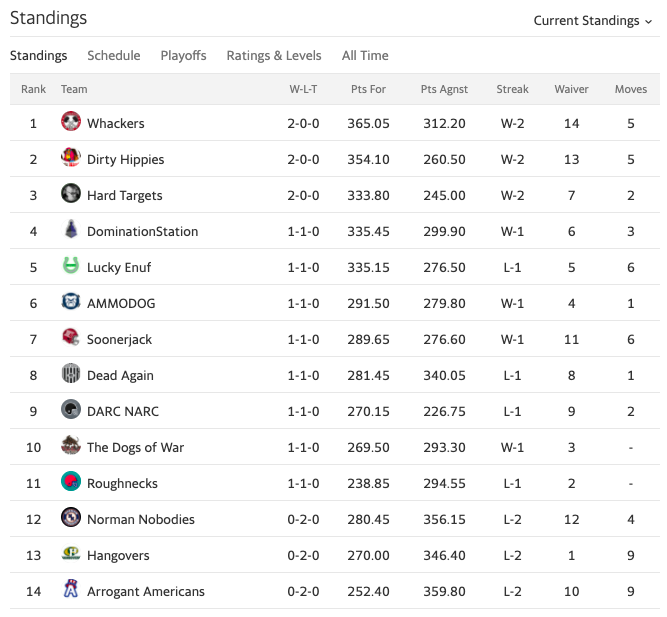667x617 pixels.
Task: Click the DominationStation wizard hat icon
Action: 71,229
